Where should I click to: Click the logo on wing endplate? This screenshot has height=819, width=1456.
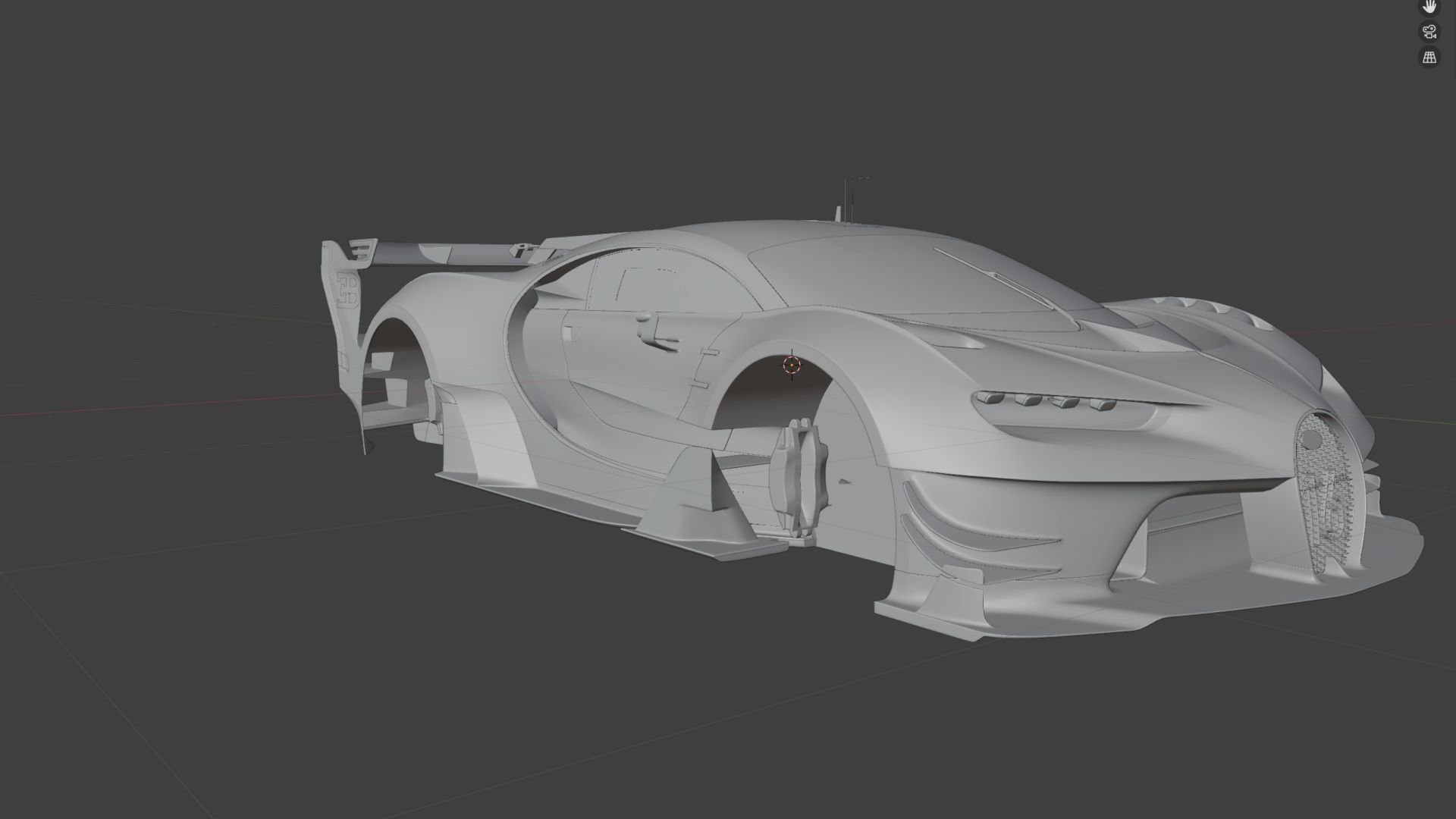tap(349, 291)
